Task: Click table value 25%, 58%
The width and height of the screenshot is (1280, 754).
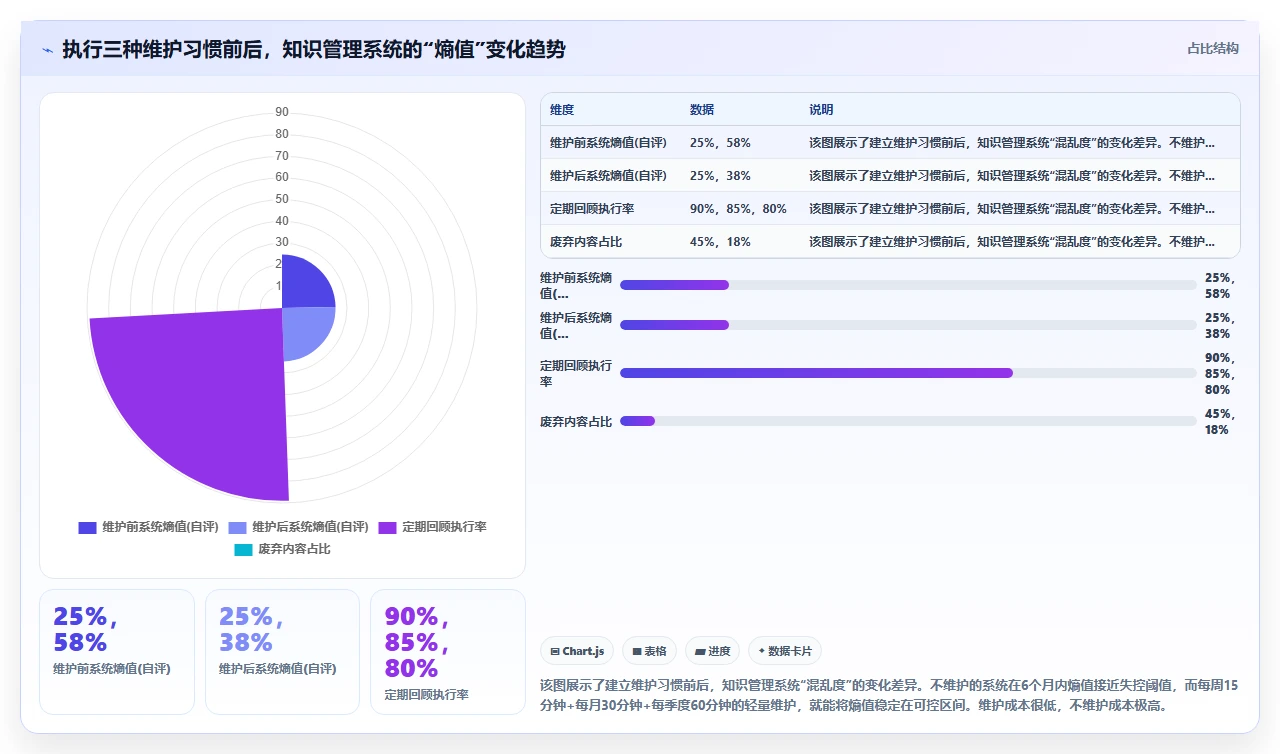Action: 720,143
